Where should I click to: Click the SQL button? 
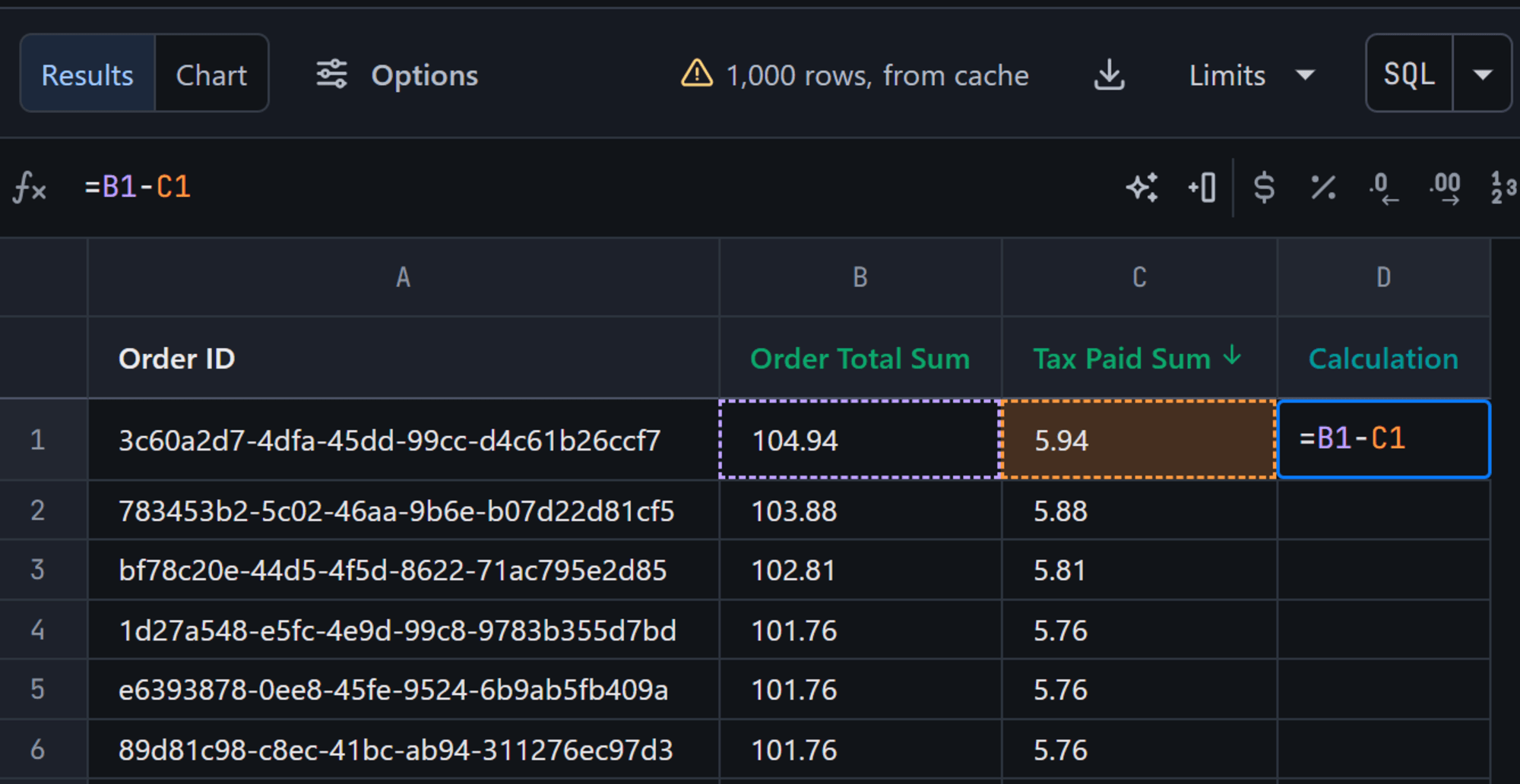[1409, 74]
